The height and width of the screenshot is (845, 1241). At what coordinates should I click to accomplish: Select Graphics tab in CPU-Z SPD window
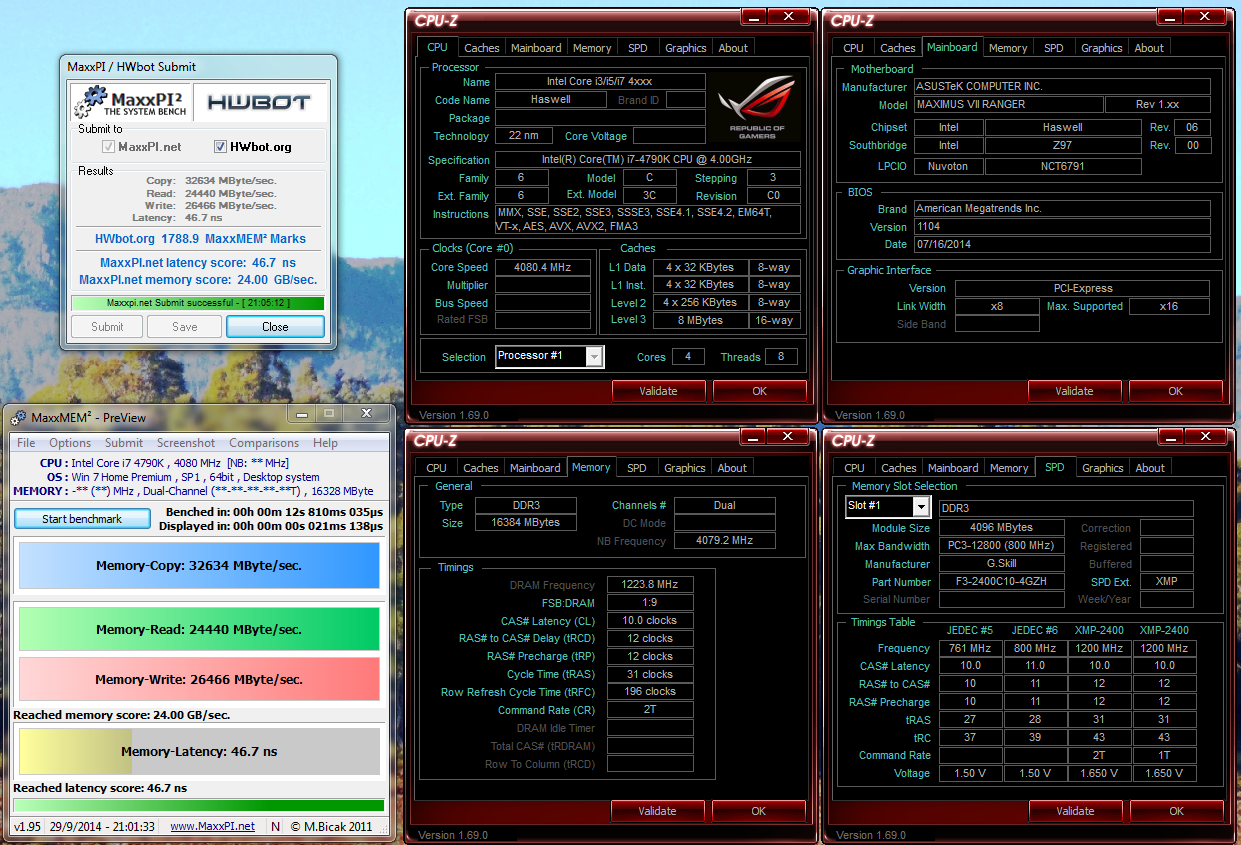(1103, 468)
